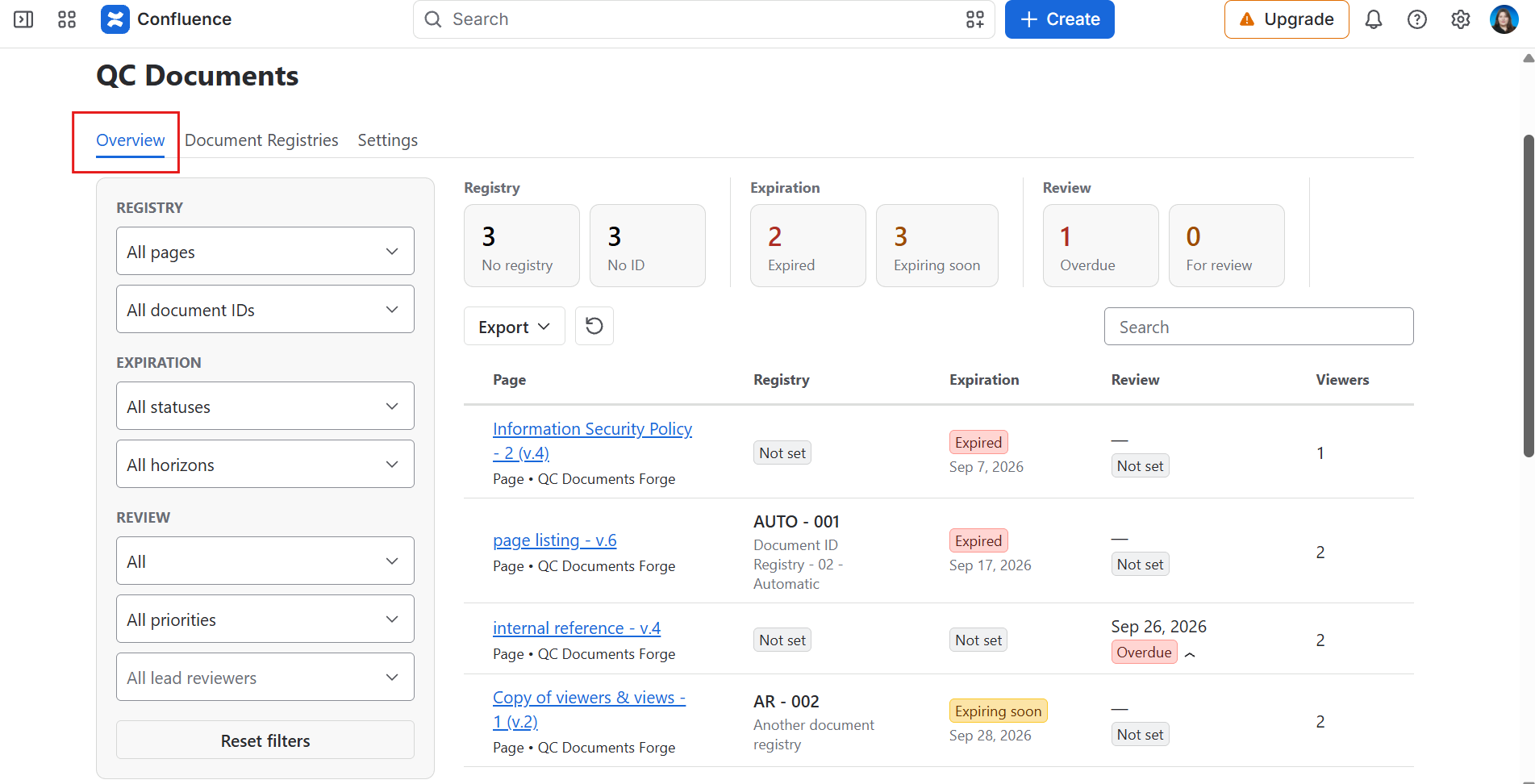The width and height of the screenshot is (1535, 784).
Task: Click the apps icon inside the top search bar
Action: [x=975, y=19]
